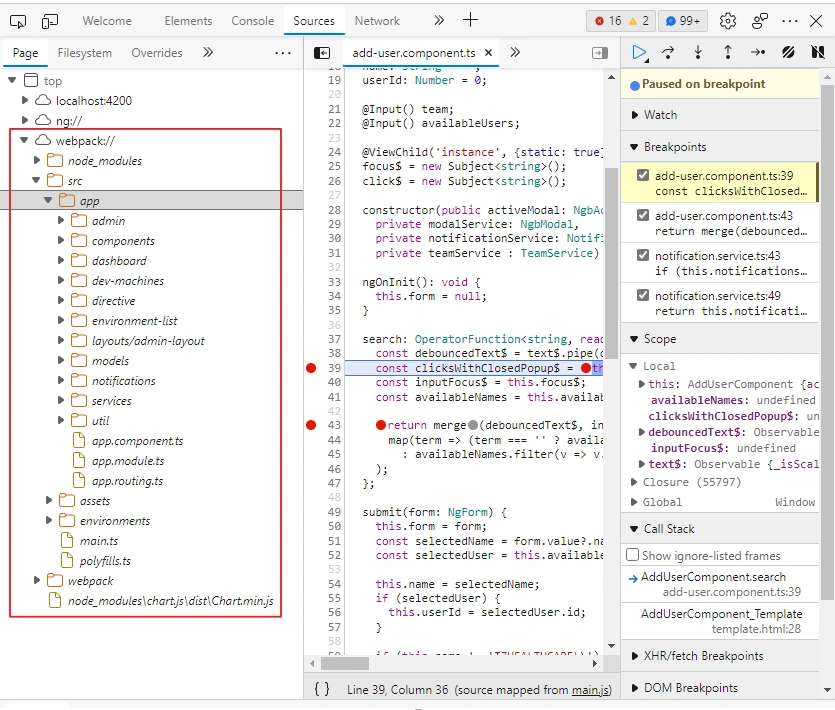Expand the Closure (55797) scope

point(634,482)
